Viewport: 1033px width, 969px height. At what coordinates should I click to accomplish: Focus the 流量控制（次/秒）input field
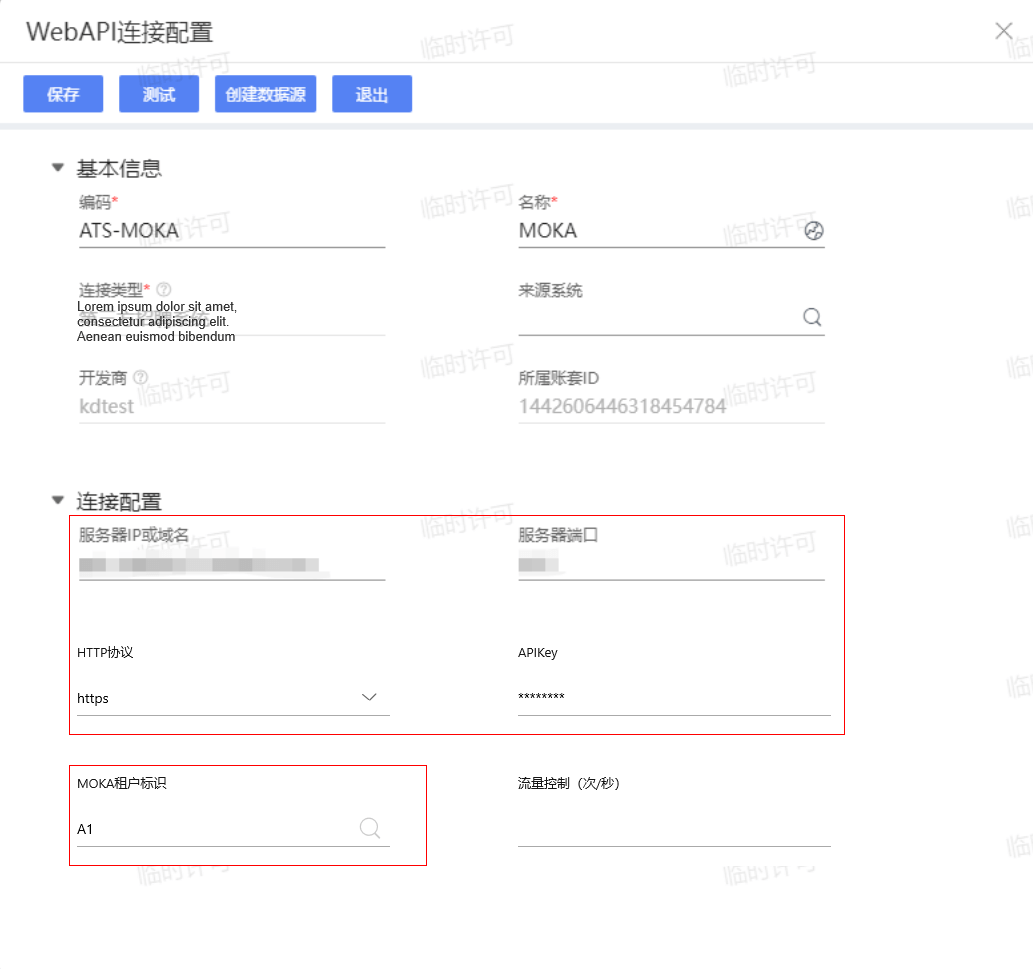pos(673,829)
